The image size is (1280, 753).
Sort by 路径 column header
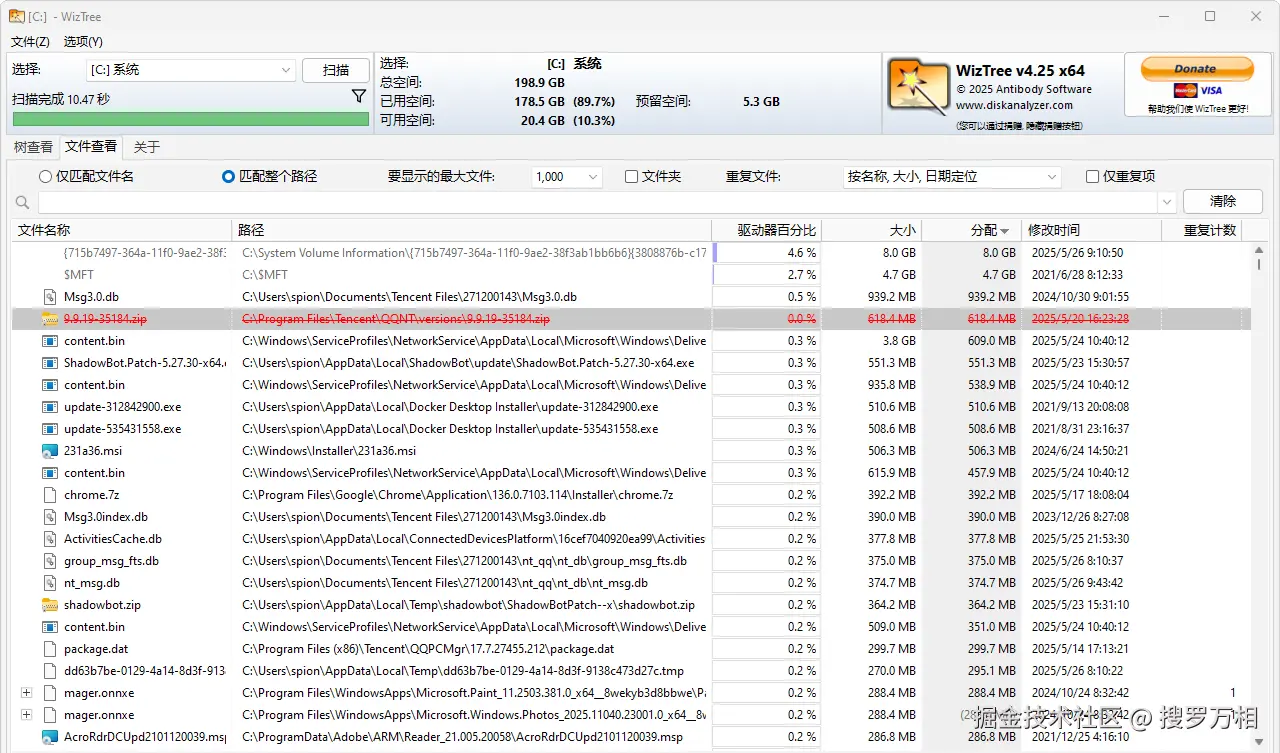472,230
